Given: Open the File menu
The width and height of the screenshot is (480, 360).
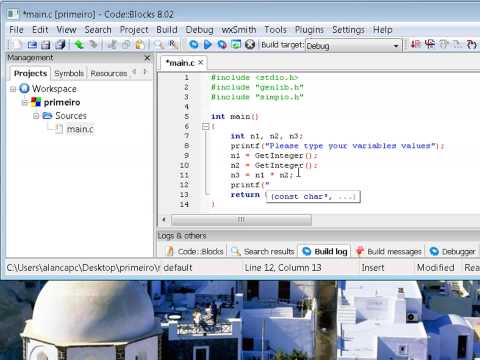Looking at the screenshot, I should pyautogui.click(x=16, y=30).
